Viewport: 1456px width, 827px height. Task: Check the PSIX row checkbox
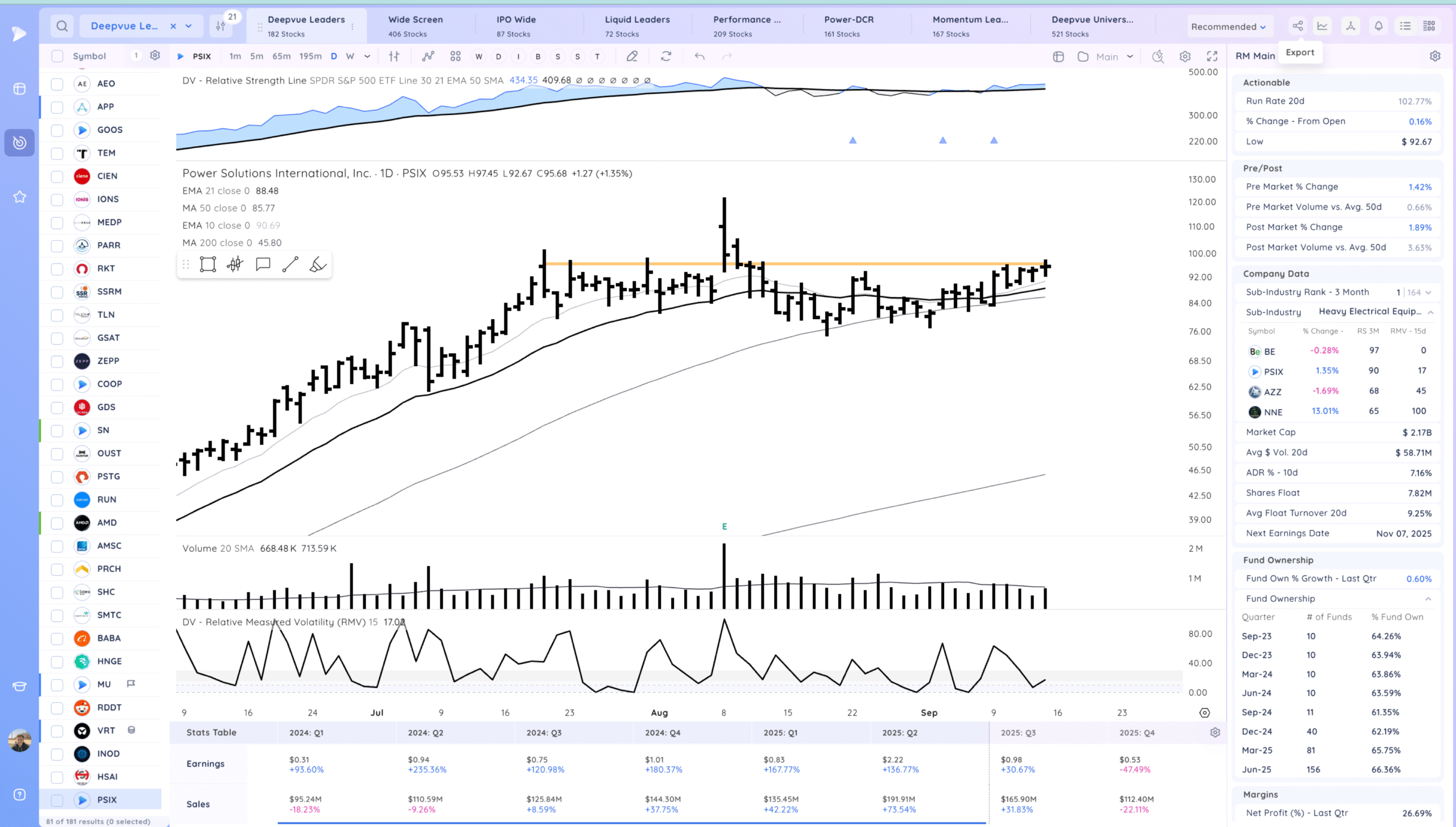coord(57,800)
